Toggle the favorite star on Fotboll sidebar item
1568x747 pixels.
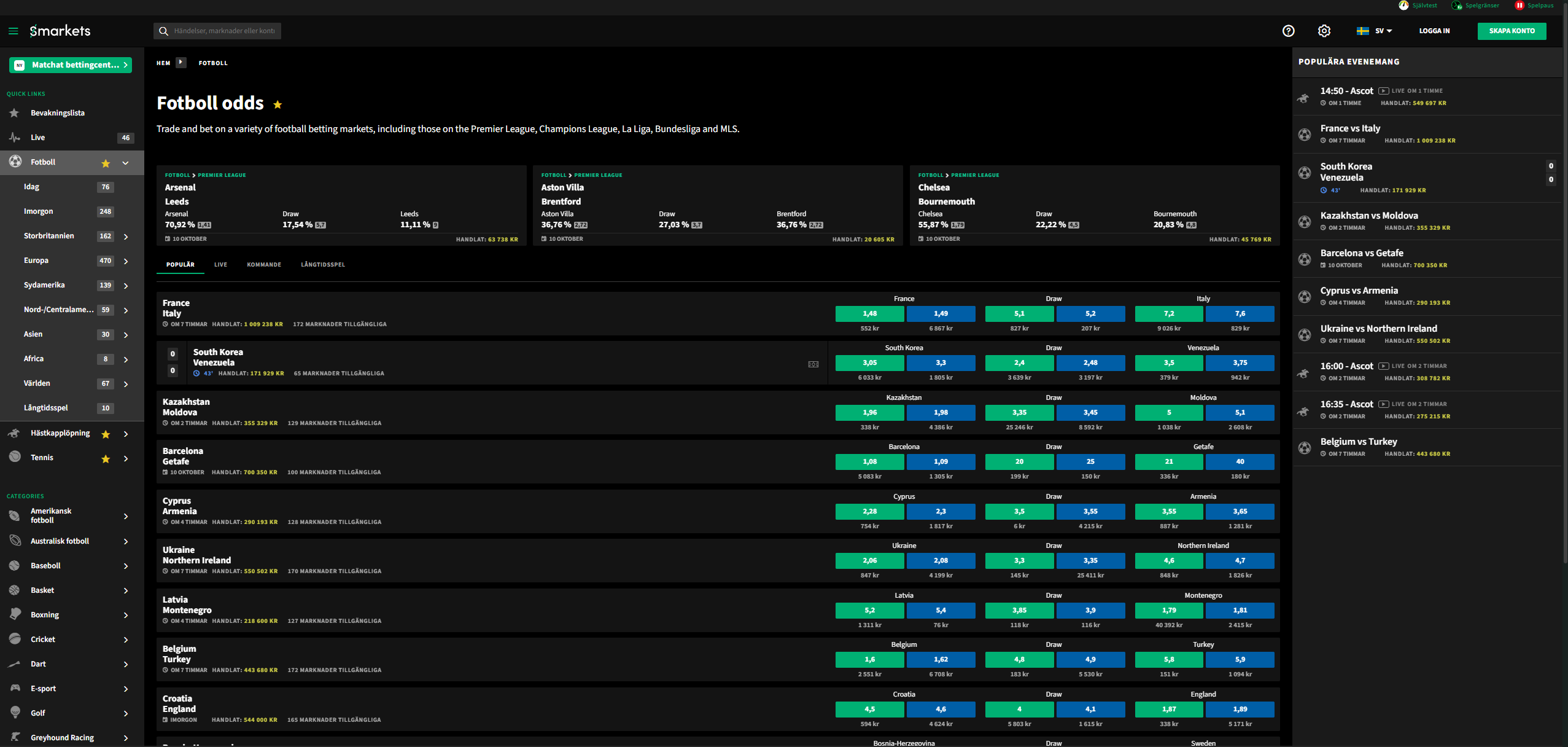point(106,163)
